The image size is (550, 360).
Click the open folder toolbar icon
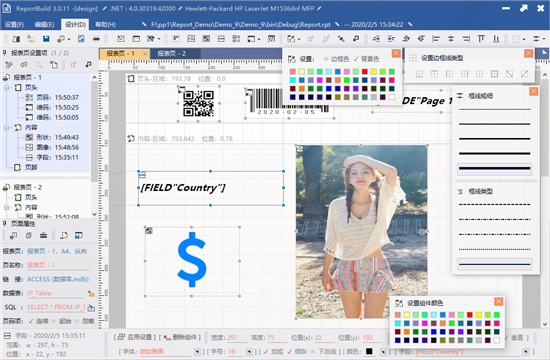point(31,39)
